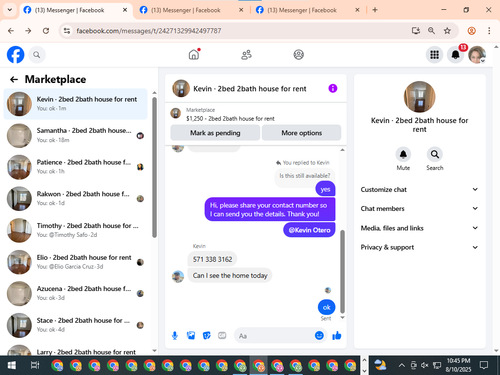The height and width of the screenshot is (375, 500).
Task: Open the emoji picker smiley
Action: [x=319, y=335]
